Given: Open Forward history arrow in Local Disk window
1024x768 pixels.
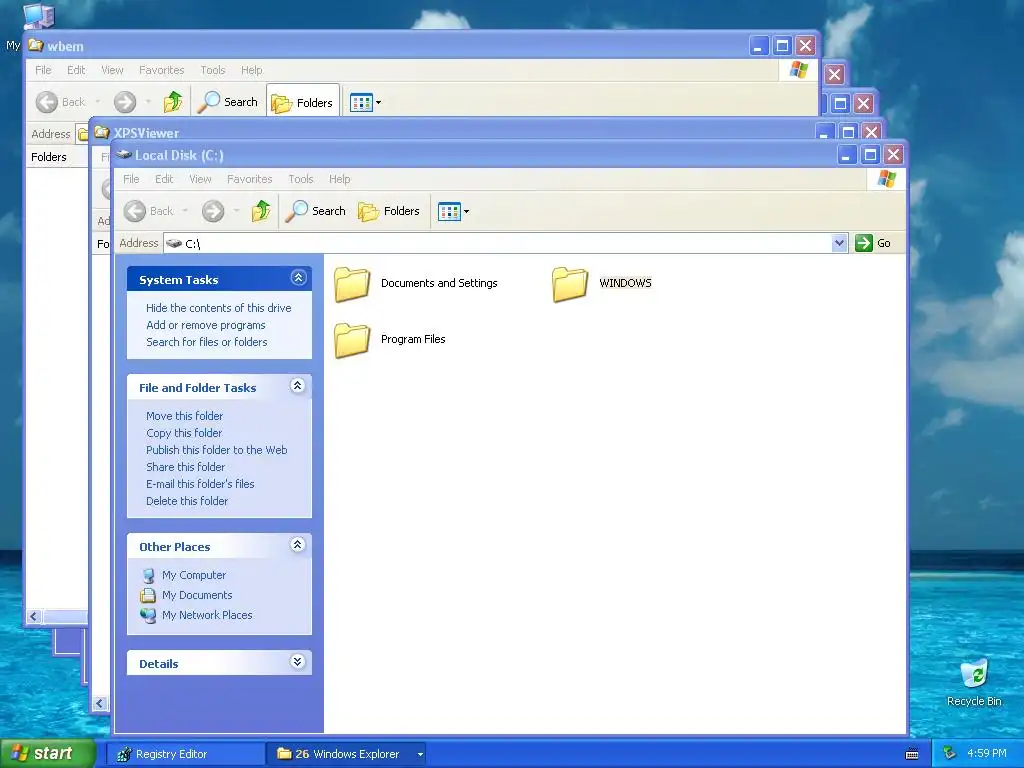Looking at the screenshot, I should (x=236, y=211).
